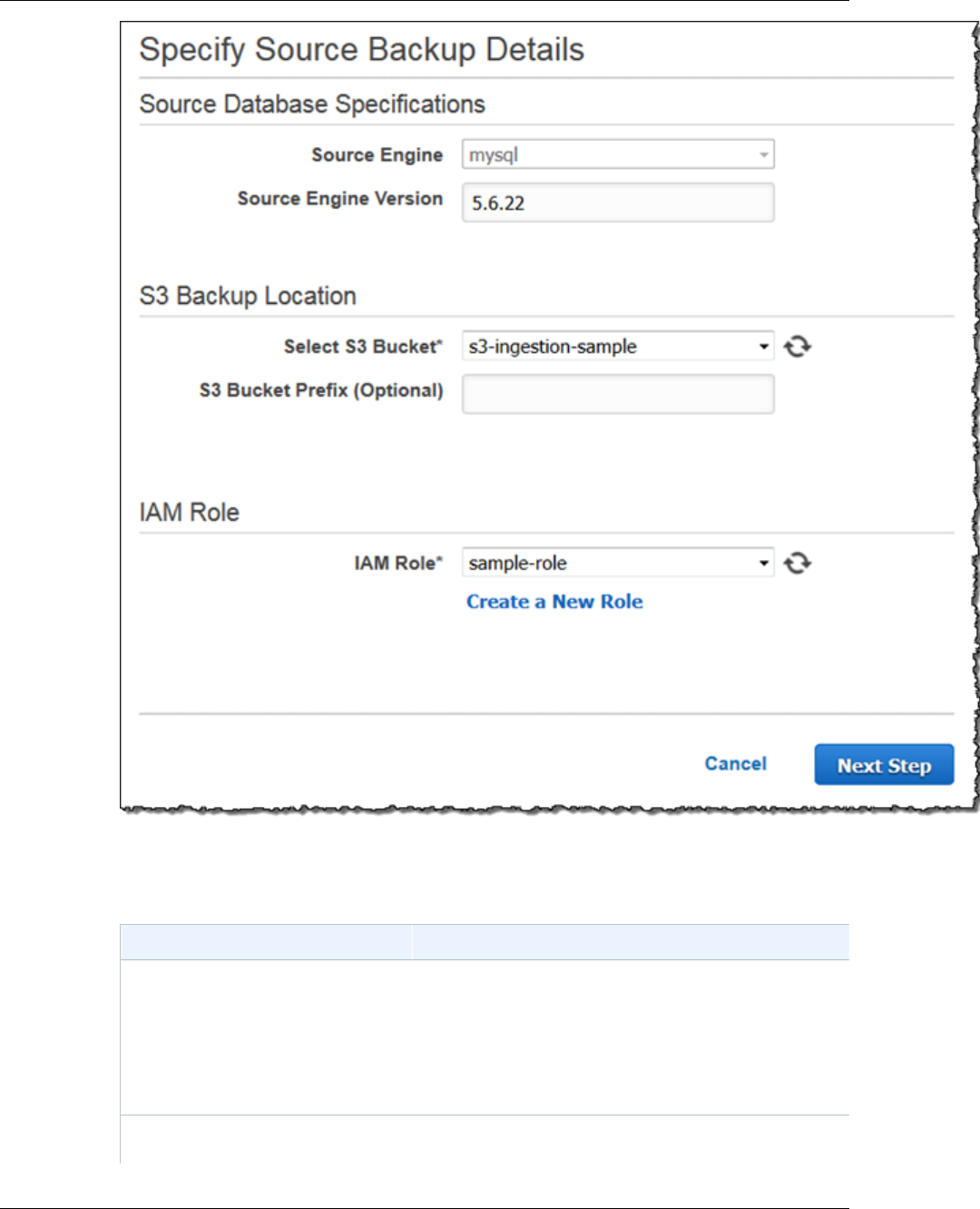
Task: Click the Source Engine field label
Action: [377, 155]
